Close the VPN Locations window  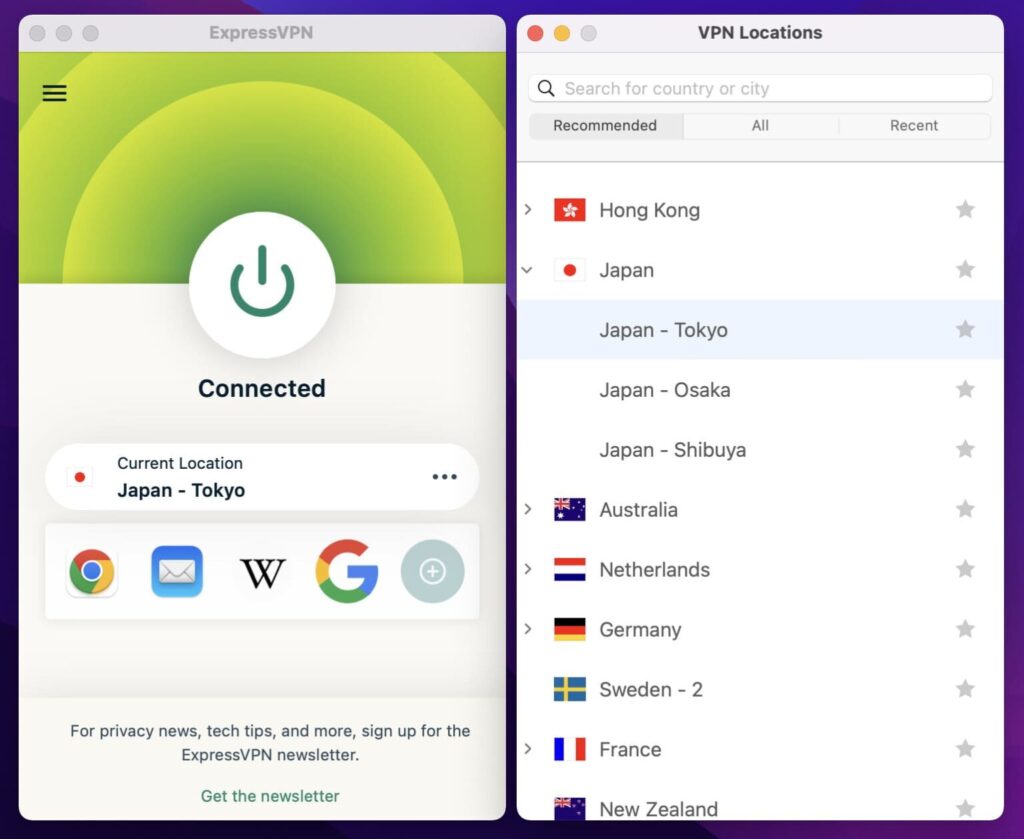(x=535, y=33)
